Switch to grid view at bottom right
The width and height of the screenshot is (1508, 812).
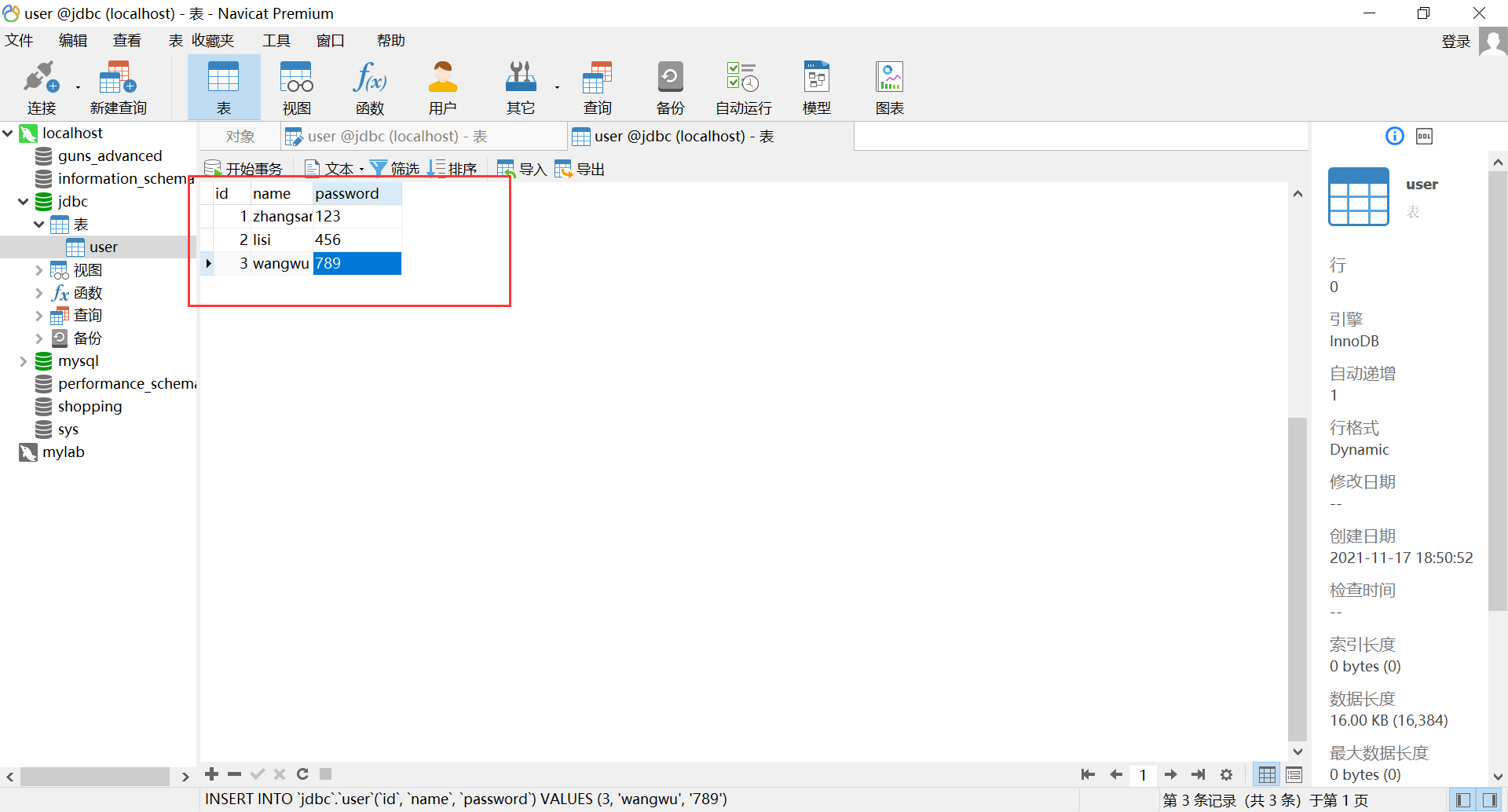[1267, 774]
